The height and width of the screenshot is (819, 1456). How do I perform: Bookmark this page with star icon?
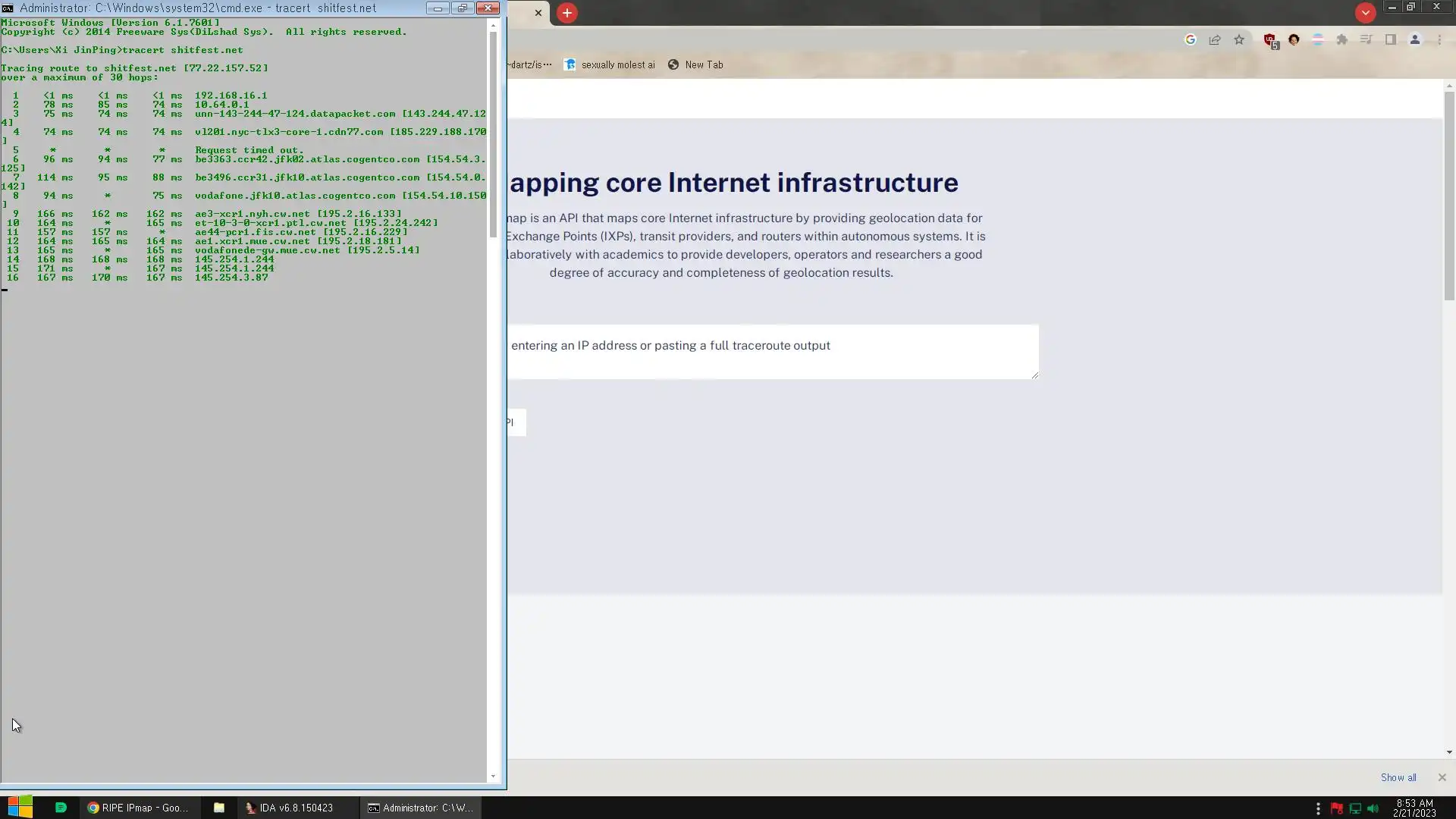pos(1239,40)
